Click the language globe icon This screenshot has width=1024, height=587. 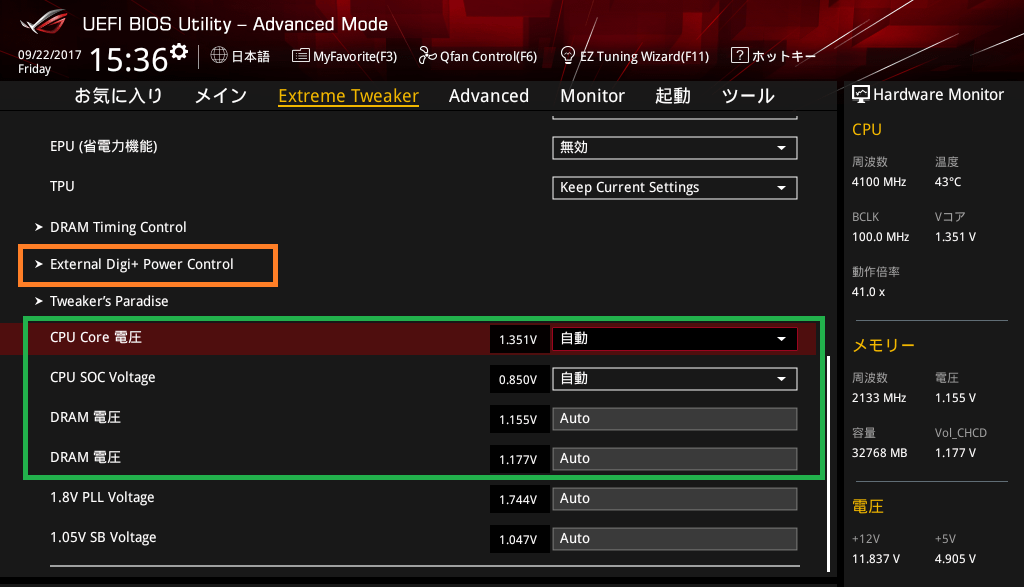[x=219, y=56]
